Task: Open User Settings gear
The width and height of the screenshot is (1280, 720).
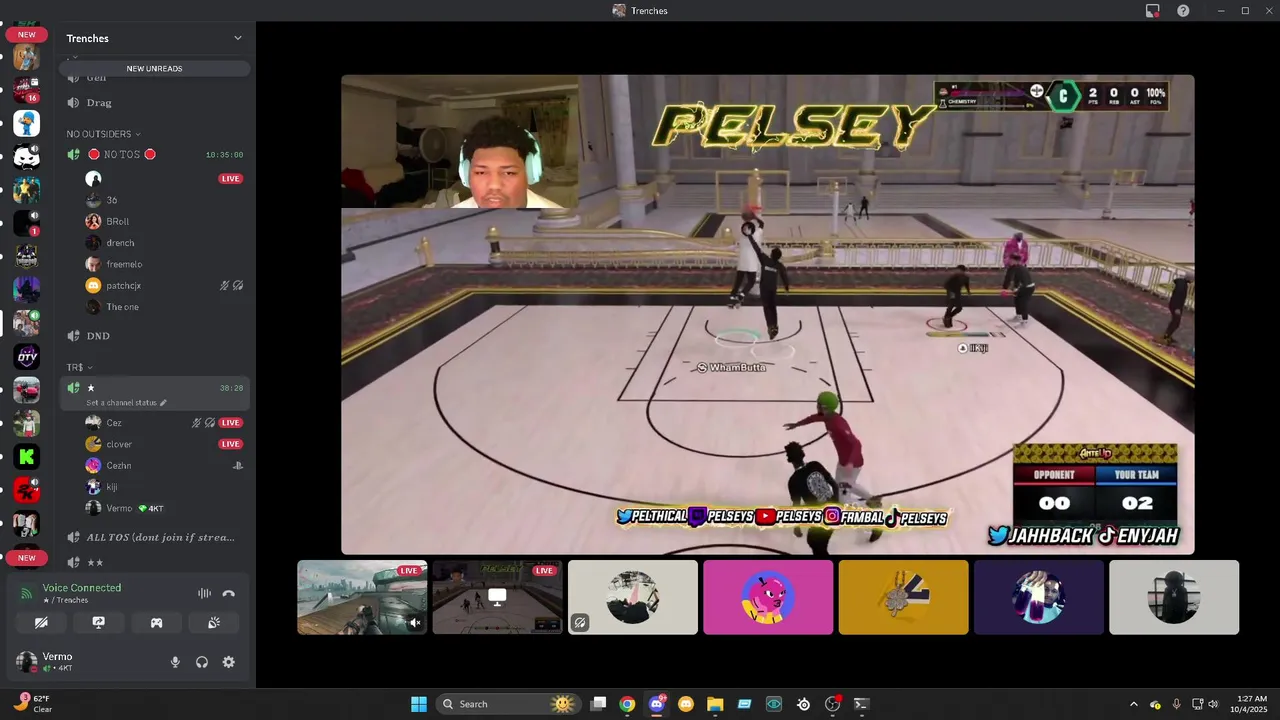Action: tap(229, 662)
